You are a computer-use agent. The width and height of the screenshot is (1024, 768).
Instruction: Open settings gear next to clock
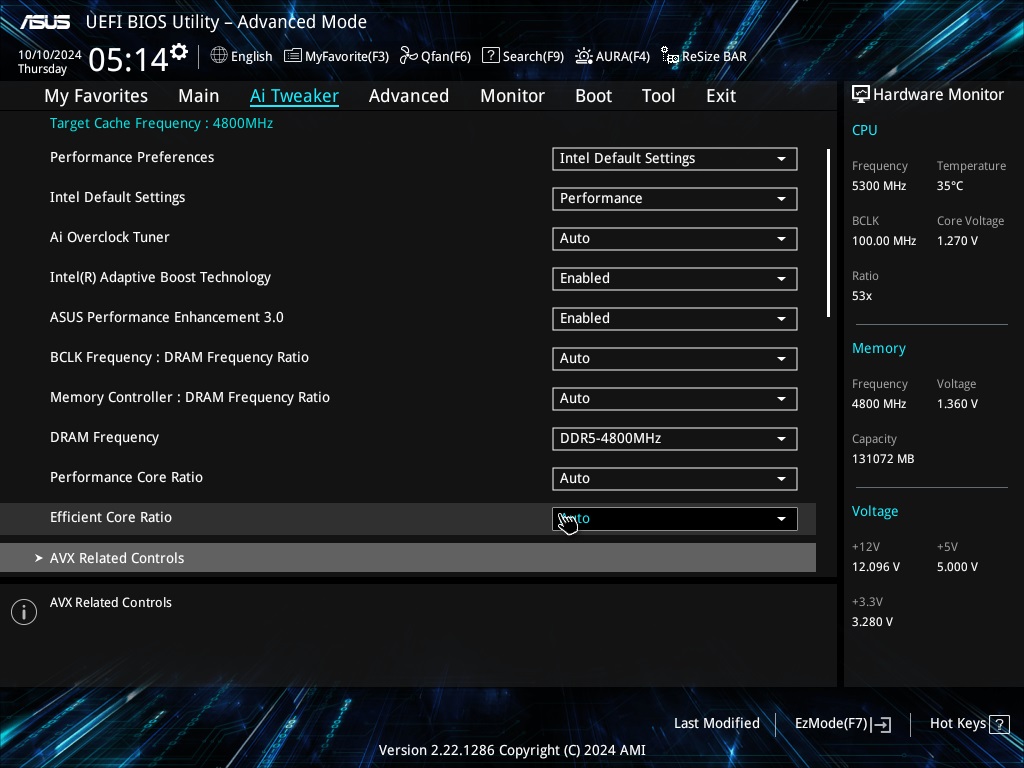[179, 52]
